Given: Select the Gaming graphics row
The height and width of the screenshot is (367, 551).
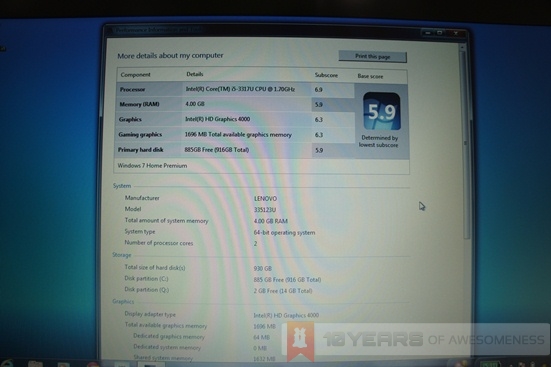Looking at the screenshot, I should point(235,135).
